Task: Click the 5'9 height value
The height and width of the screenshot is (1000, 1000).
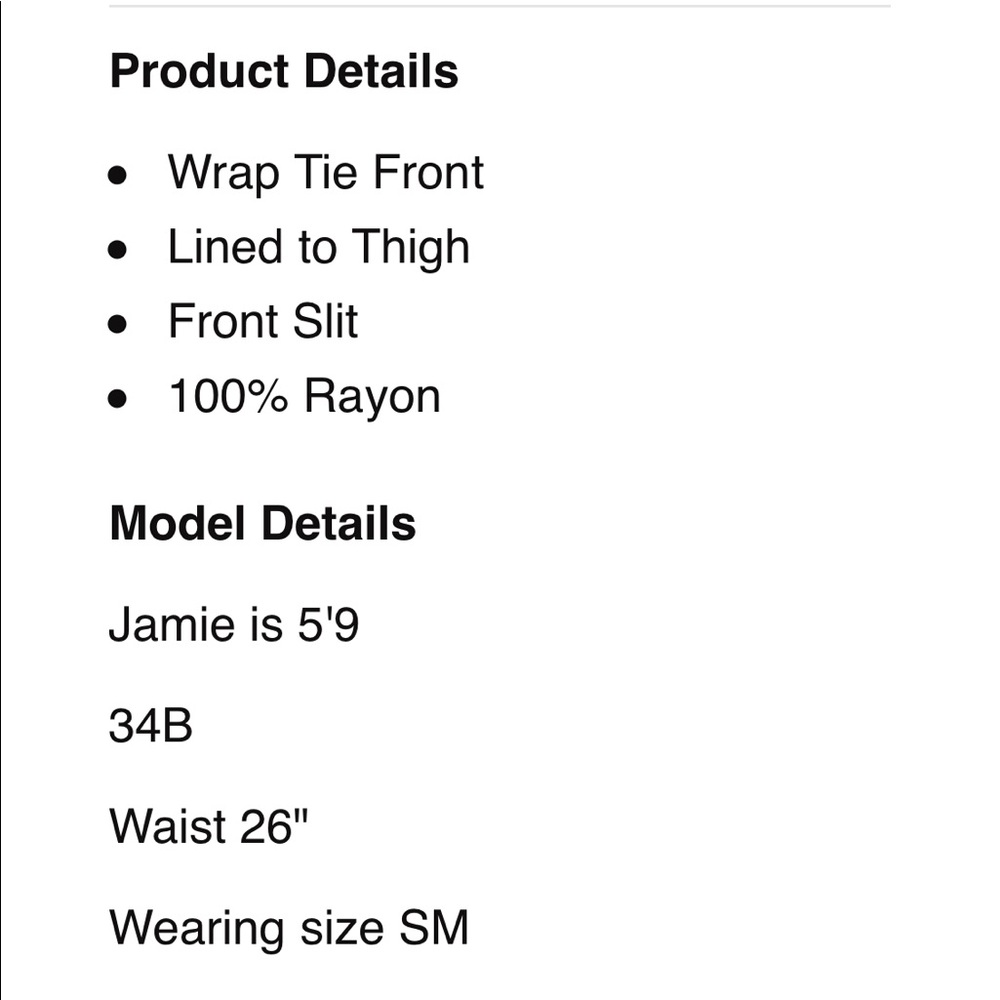Action: [326, 627]
